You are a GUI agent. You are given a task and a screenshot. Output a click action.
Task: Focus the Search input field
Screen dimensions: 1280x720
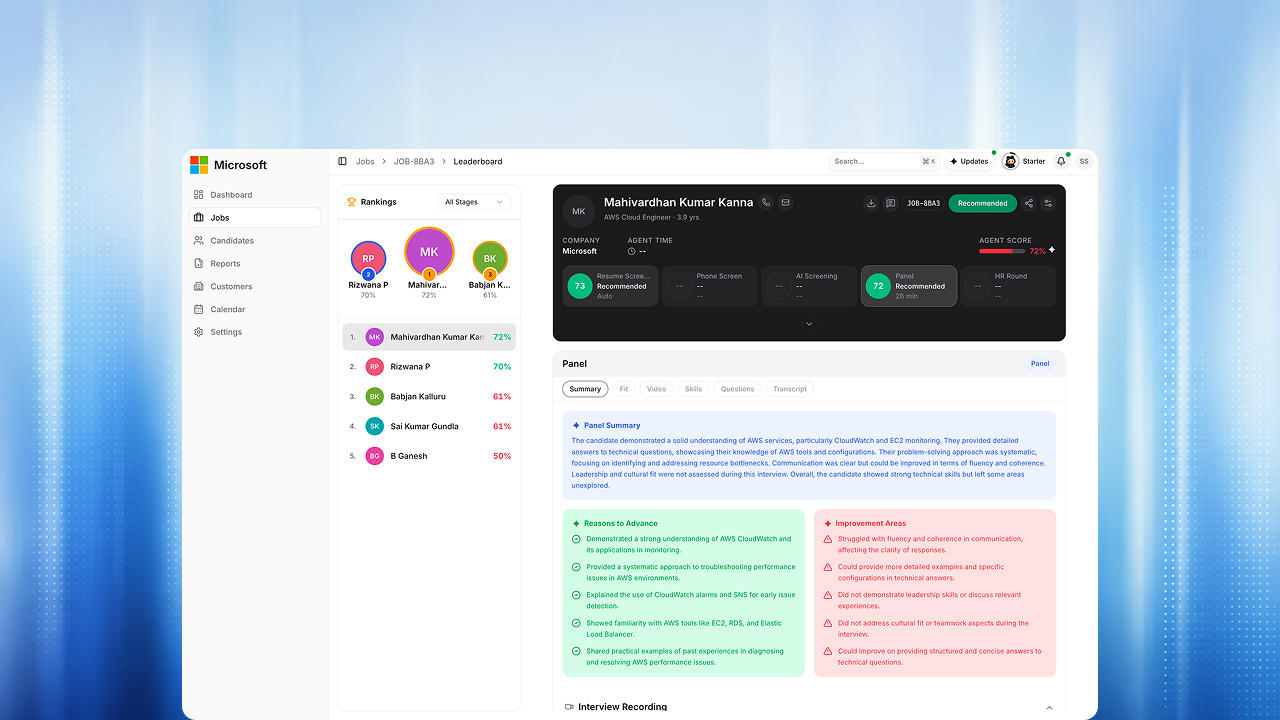884,161
